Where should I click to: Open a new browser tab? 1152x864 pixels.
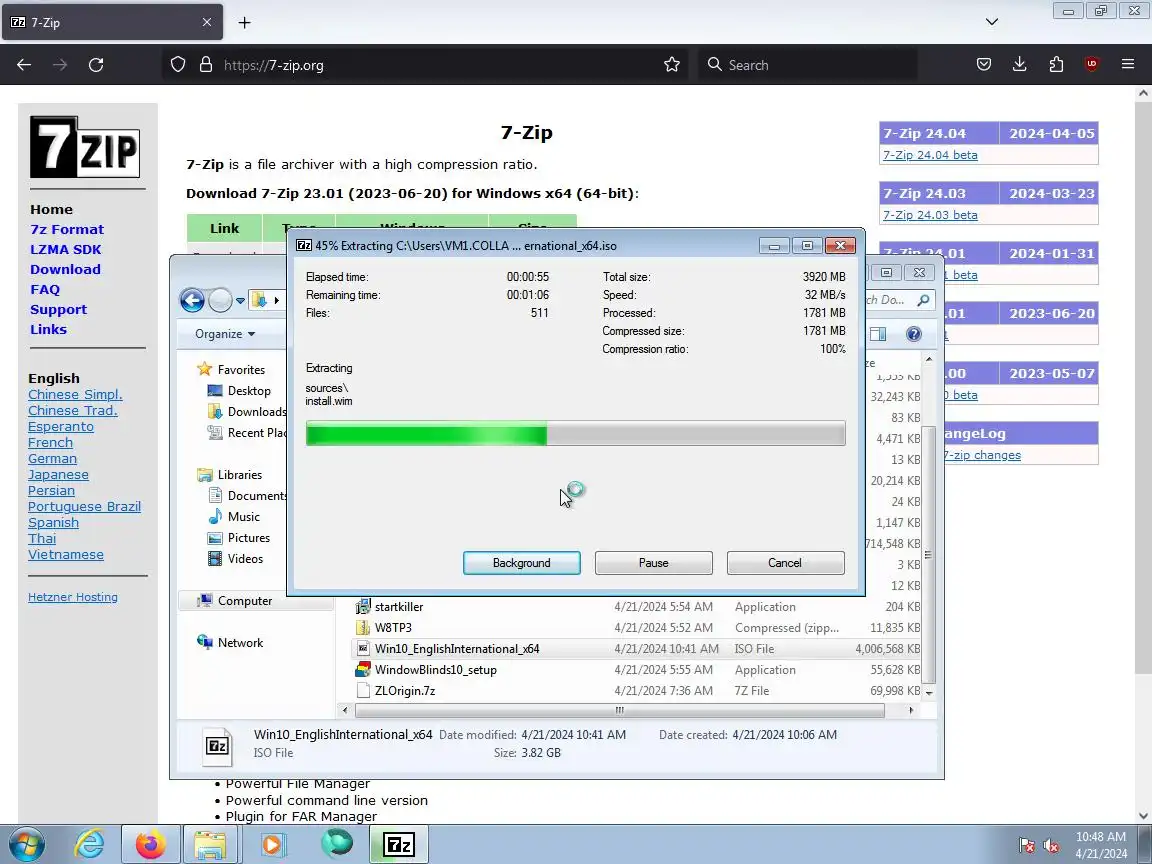(x=245, y=23)
